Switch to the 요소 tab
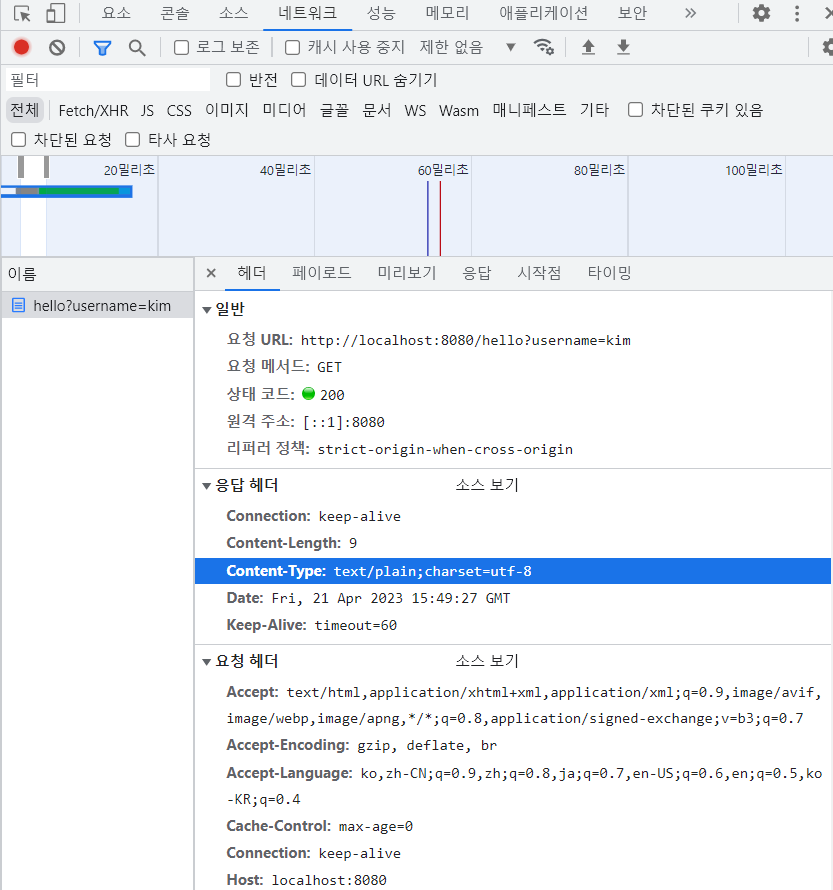 click(116, 13)
